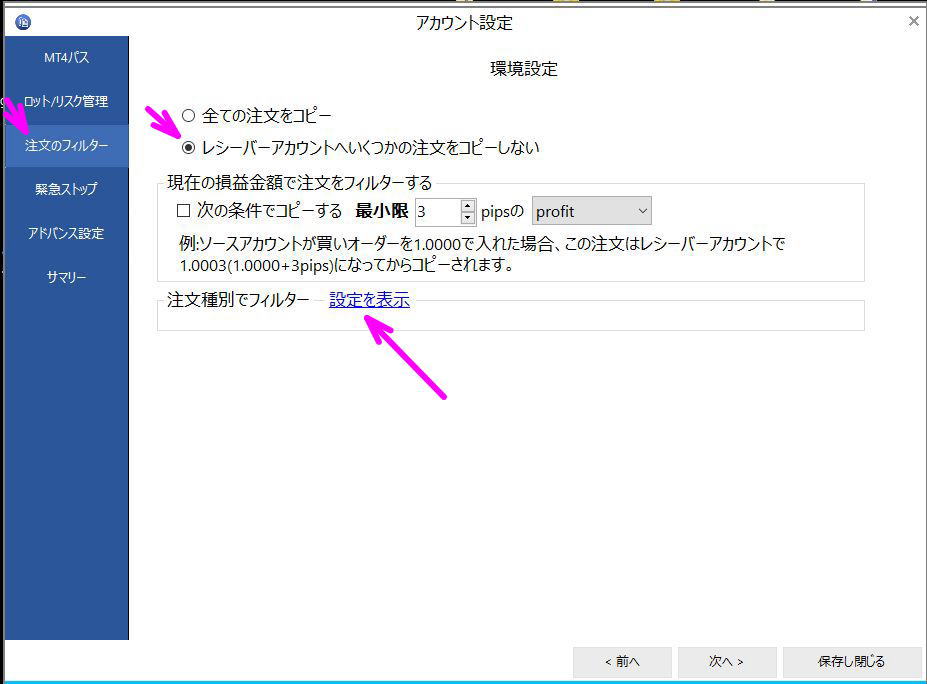
Task: Go to the アドバンス設定 section
Action: coord(66,232)
